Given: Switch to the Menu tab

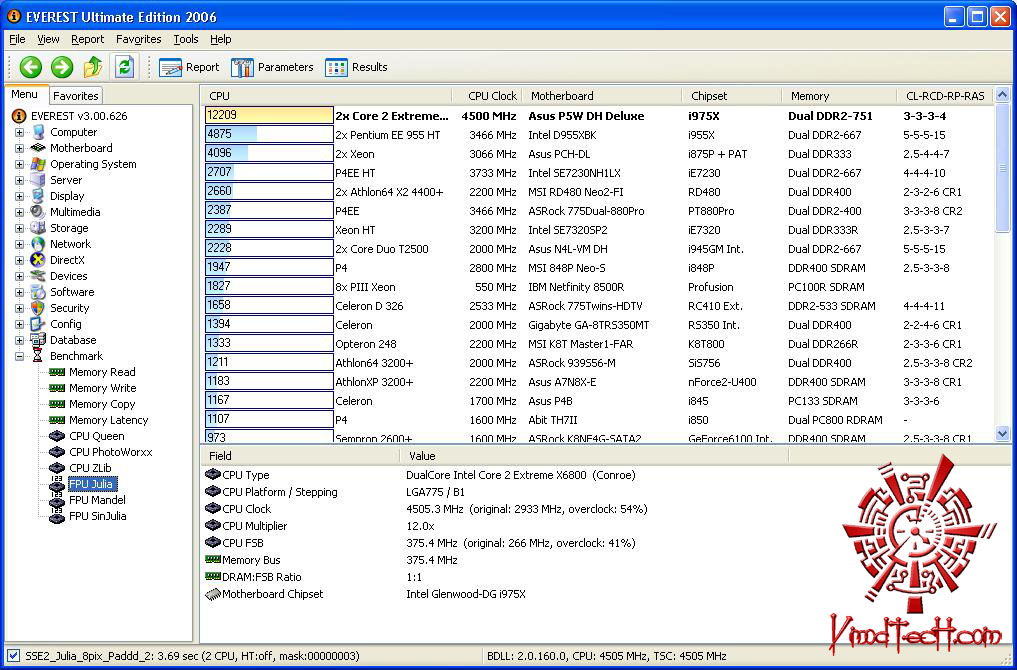Looking at the screenshot, I should point(25,95).
